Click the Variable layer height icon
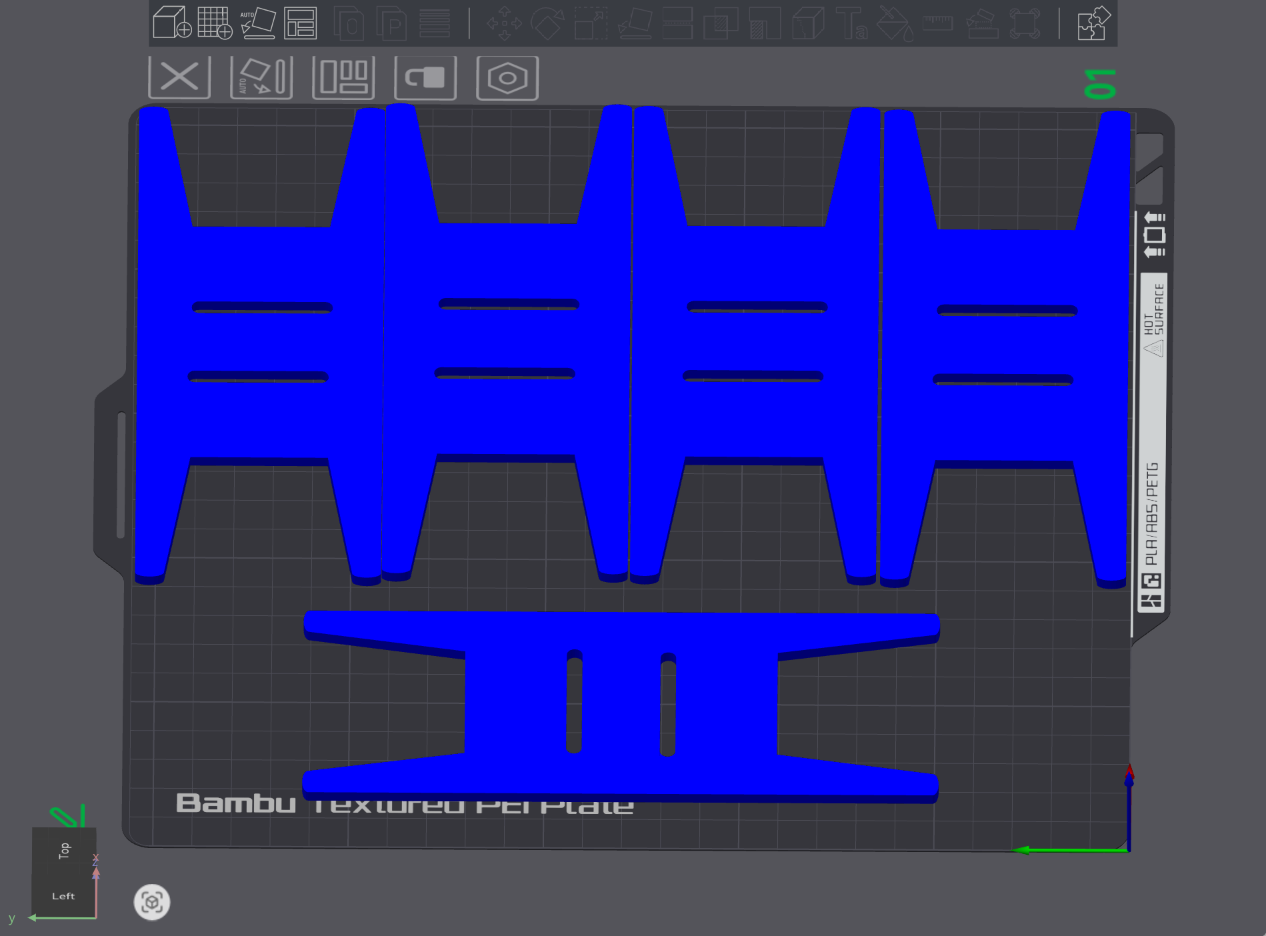The height and width of the screenshot is (936, 1266). (x=434, y=22)
